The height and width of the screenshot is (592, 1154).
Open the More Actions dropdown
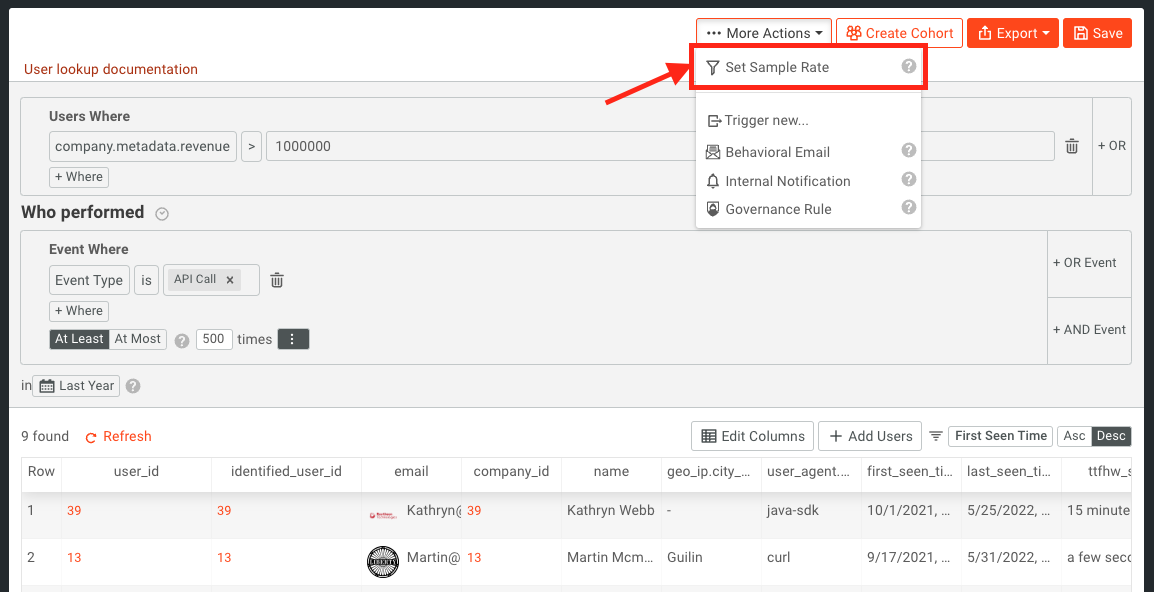coord(763,32)
